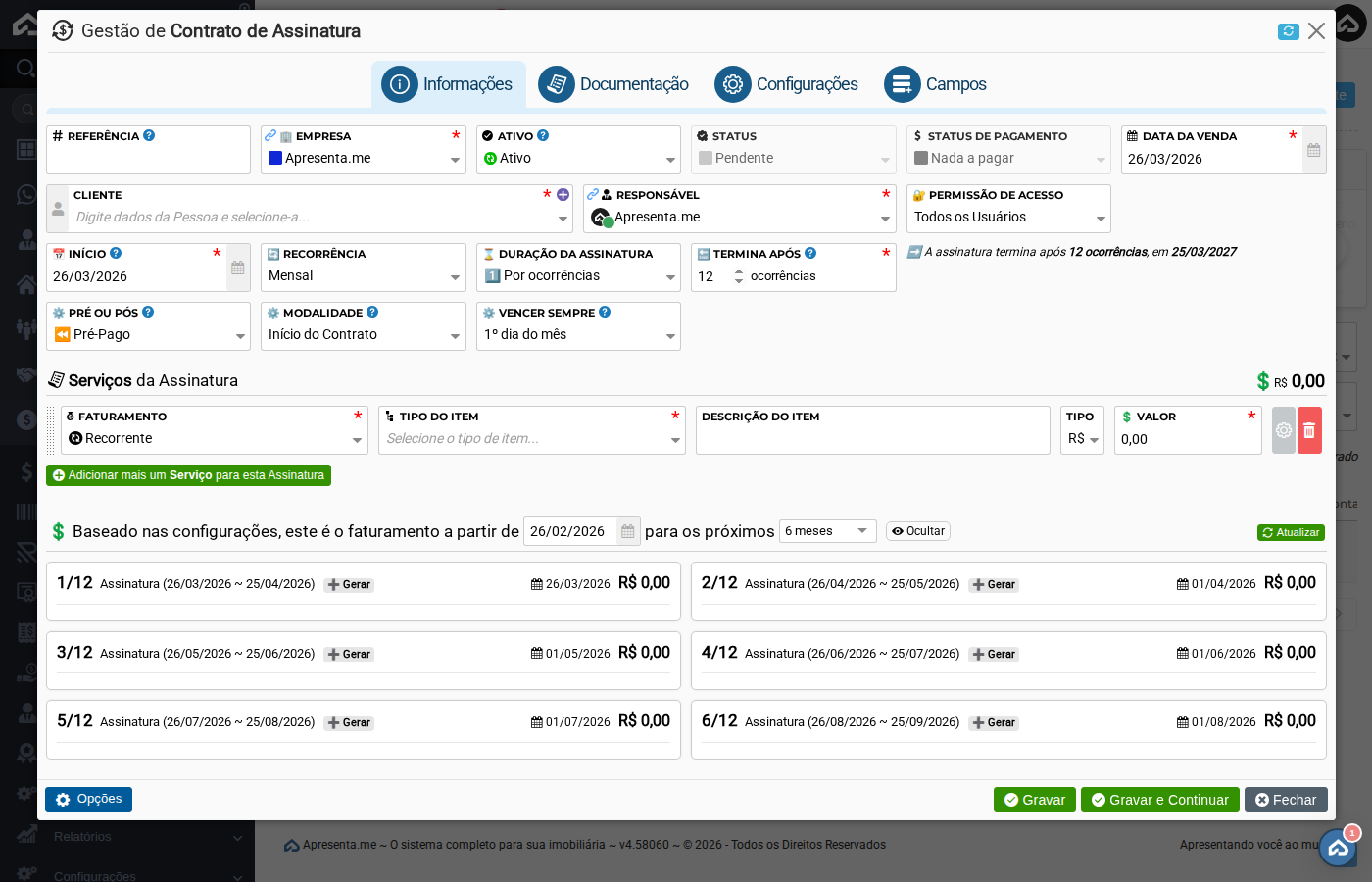This screenshot has width=1372, height=882.
Task: Click the plus icon to add a new Cliente
Action: pyautogui.click(x=562, y=195)
